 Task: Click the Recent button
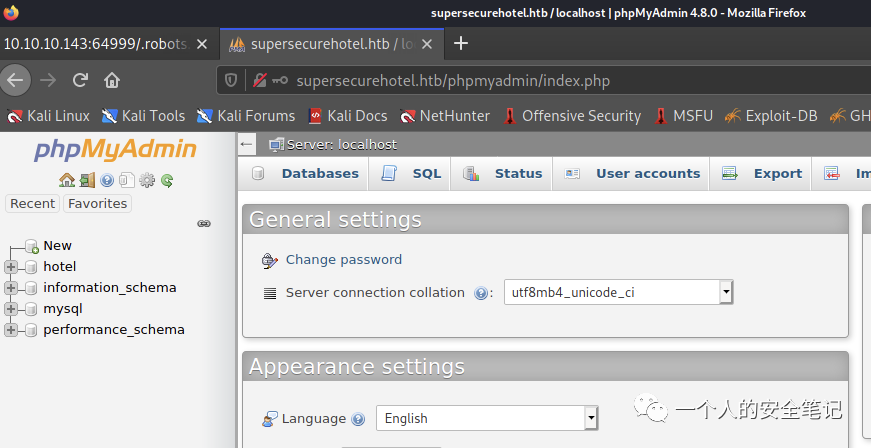(33, 204)
